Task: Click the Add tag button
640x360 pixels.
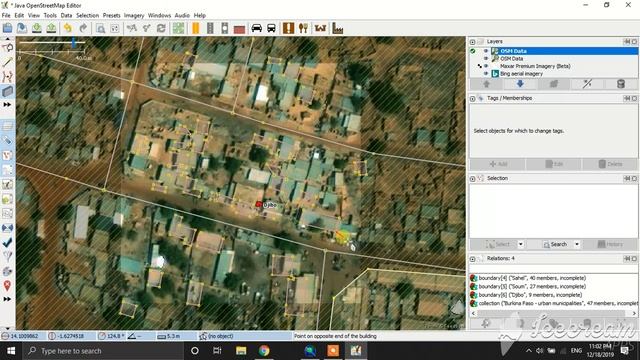Action: pos(498,164)
